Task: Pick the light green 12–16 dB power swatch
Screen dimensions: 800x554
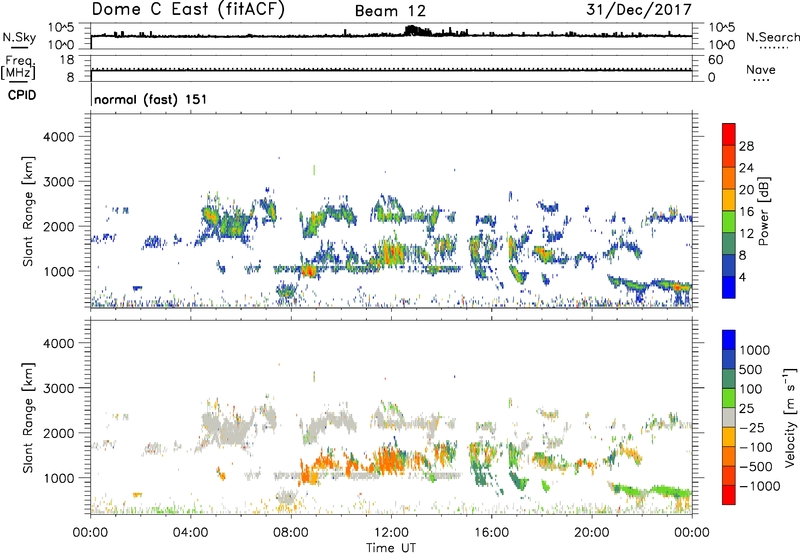Action: tap(729, 222)
